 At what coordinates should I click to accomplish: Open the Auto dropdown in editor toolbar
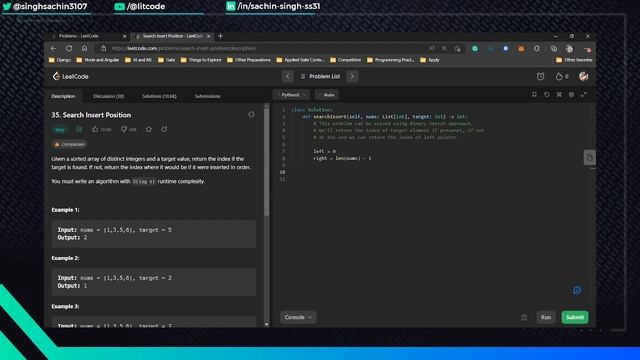tap(327, 95)
